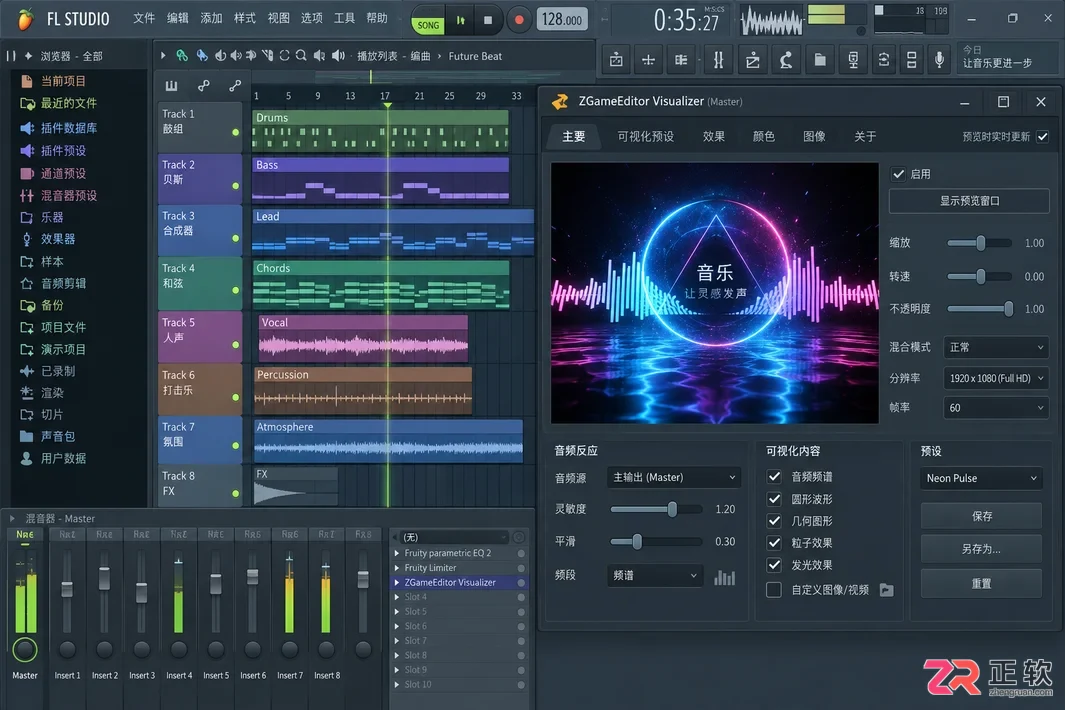The image size is (1065, 710).
Task: Toggle the 预览时实时更新 checkbox
Action: coord(1043,137)
